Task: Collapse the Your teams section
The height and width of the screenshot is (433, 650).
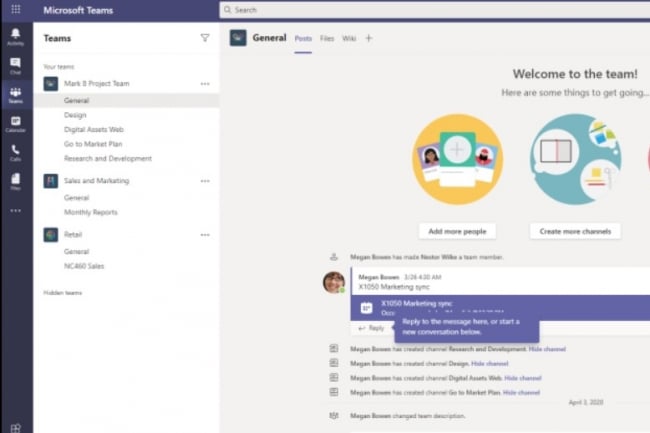Action: pyautogui.click(x=58, y=67)
